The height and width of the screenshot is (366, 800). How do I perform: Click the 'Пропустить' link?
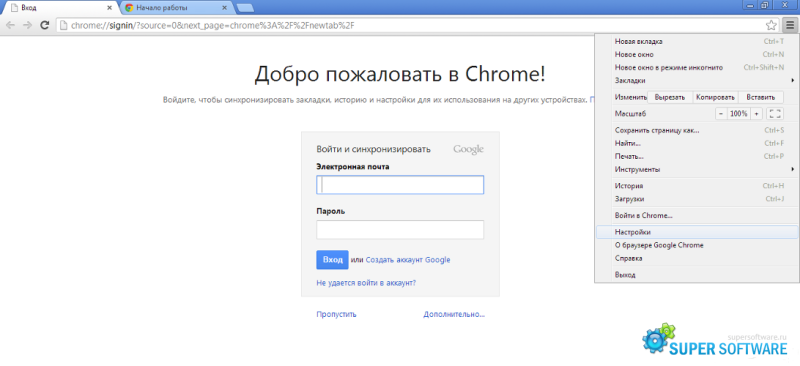(x=336, y=314)
